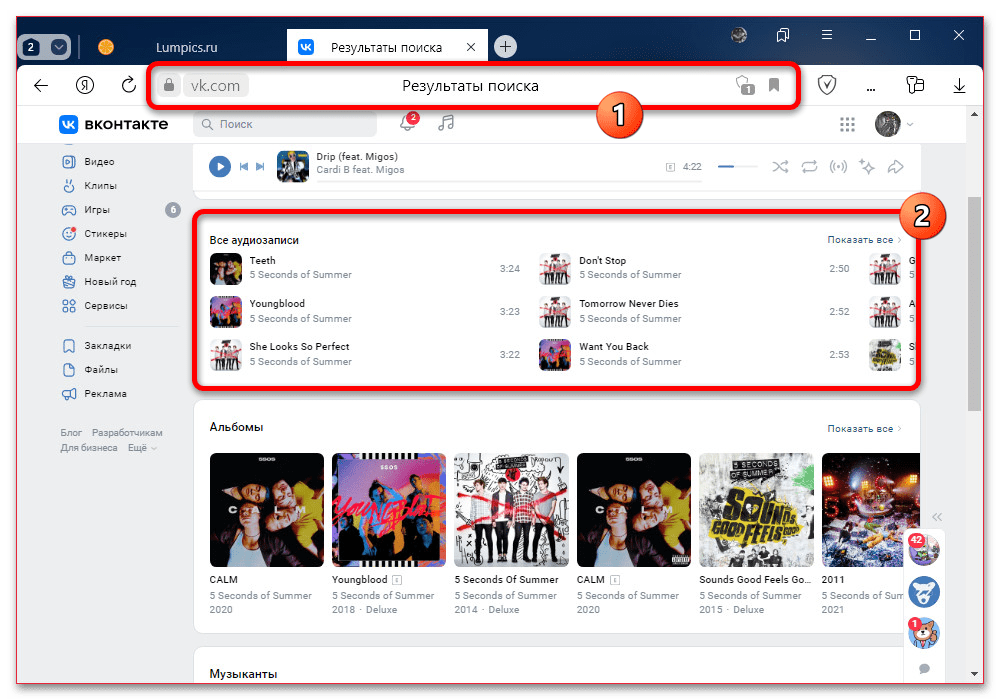Image resolution: width=1000 pixels, height=700 pixels.
Task: Open the browser hamburger menu
Action: point(827,35)
